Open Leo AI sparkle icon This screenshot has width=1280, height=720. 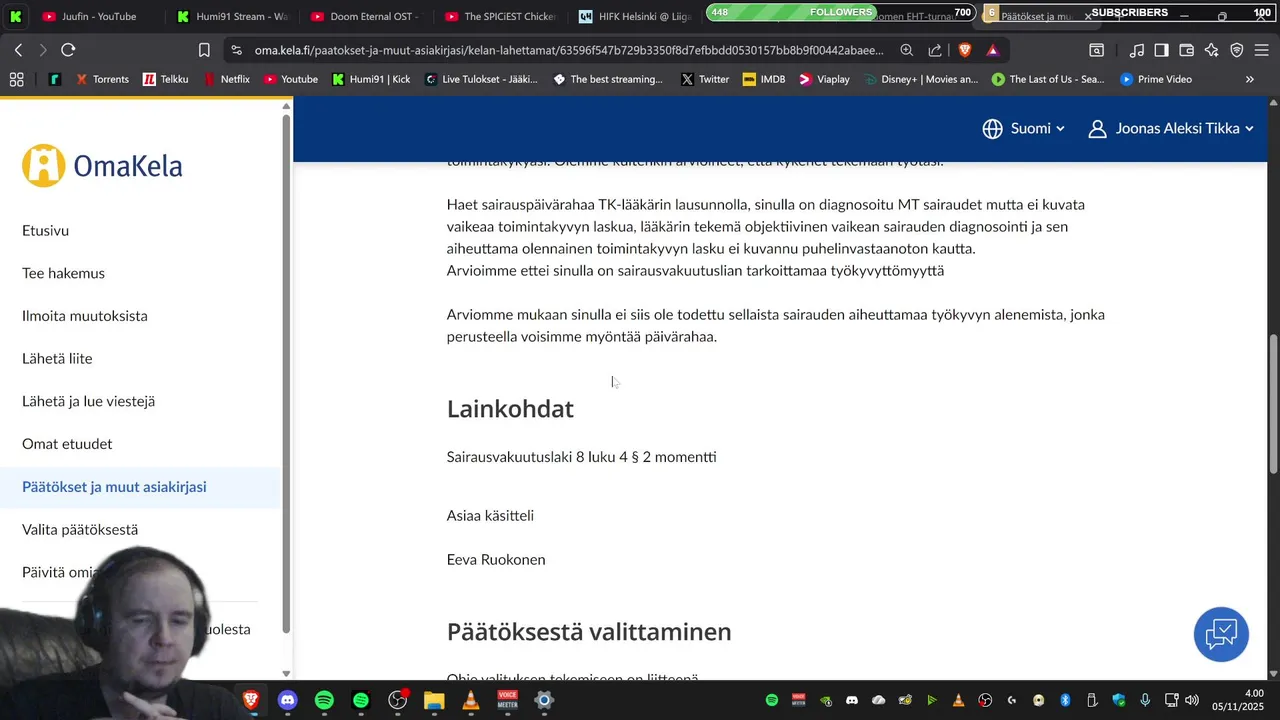[1212, 50]
